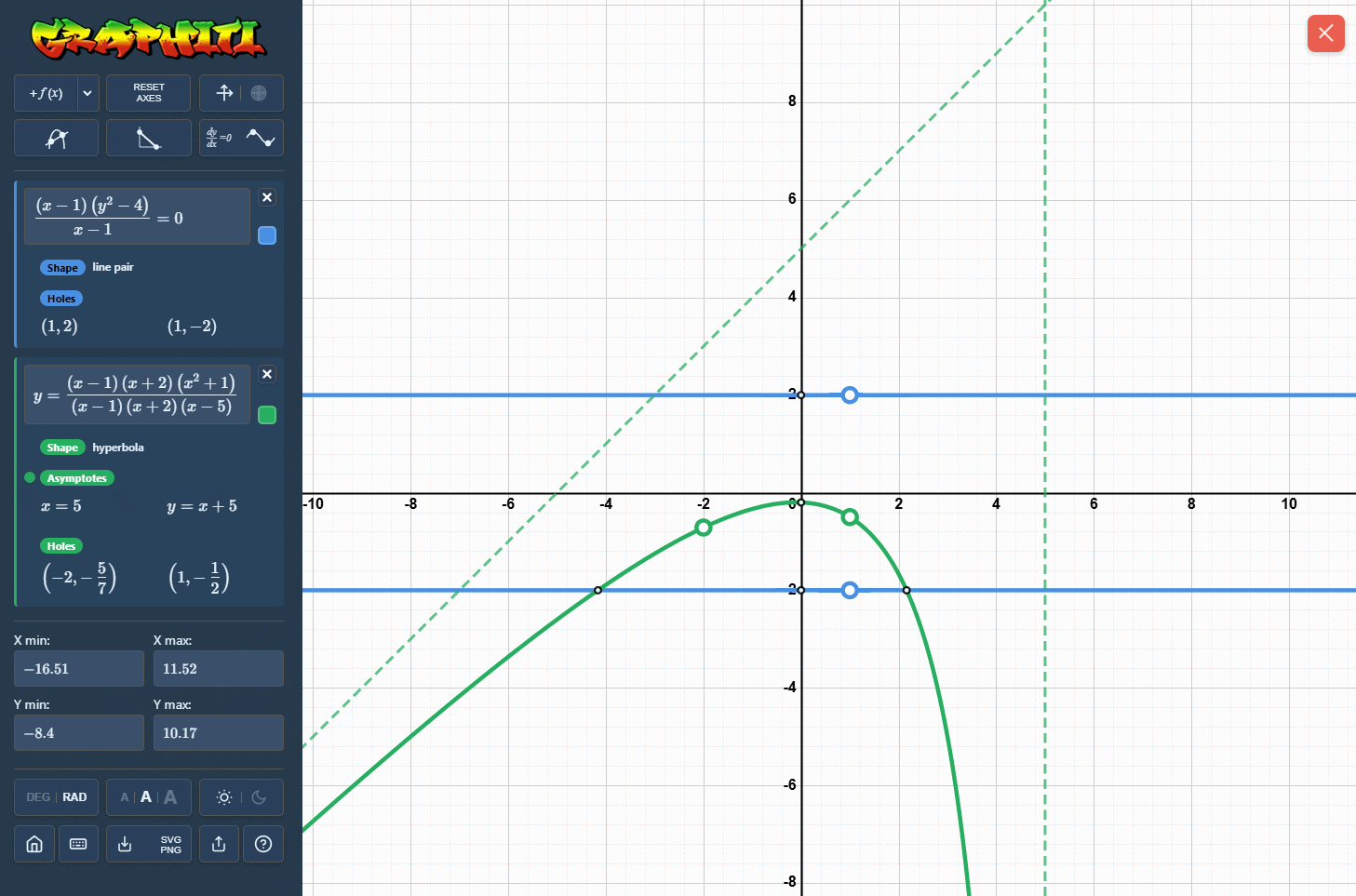
Task: Open the blue color swatch
Action: 267,235
